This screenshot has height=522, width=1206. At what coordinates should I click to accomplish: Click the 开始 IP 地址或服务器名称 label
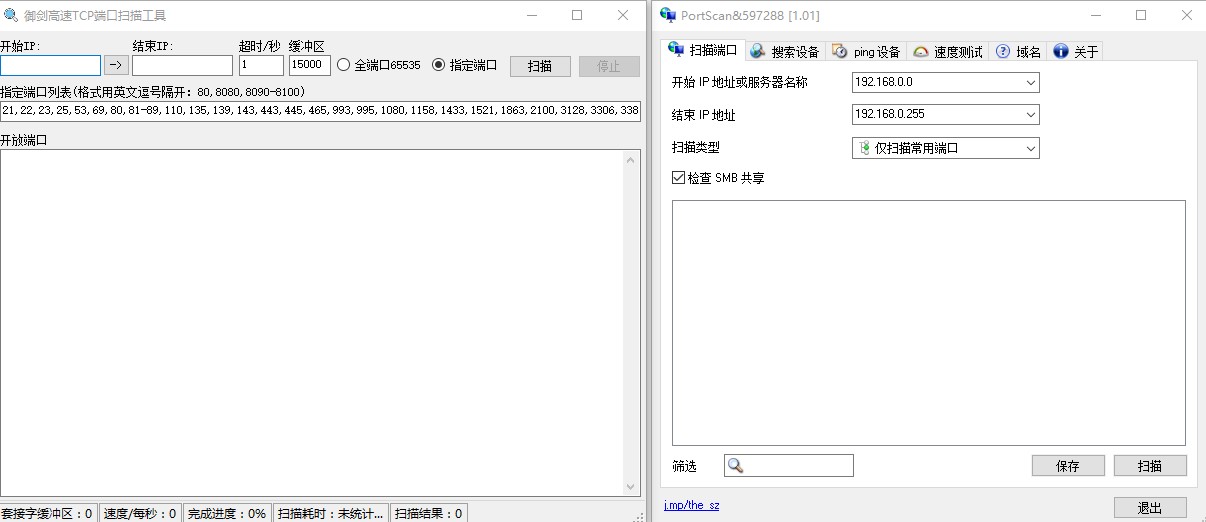740,82
